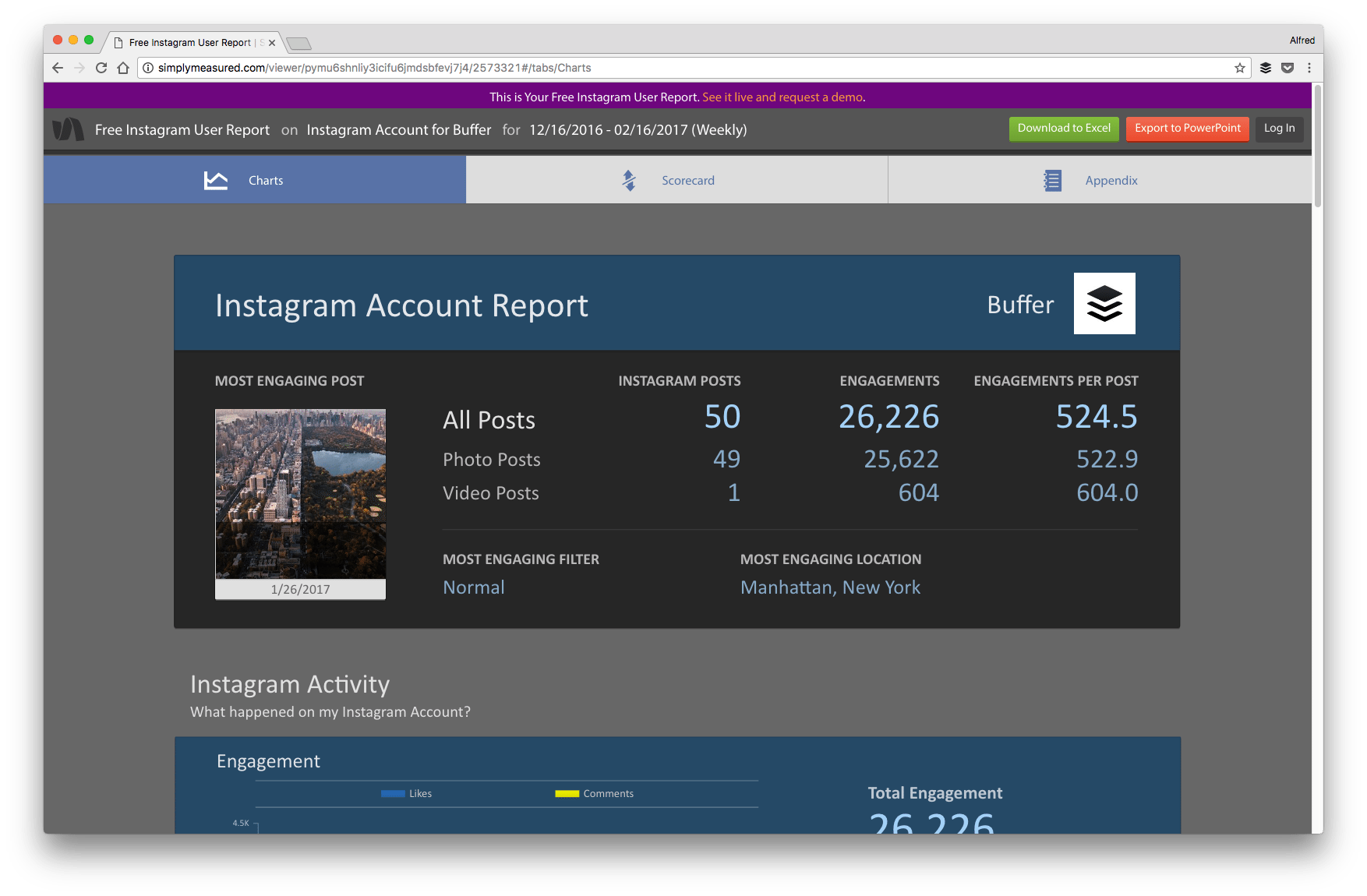Click the total engagements value 26,226
This screenshot has height=896, width=1367.
tap(888, 417)
